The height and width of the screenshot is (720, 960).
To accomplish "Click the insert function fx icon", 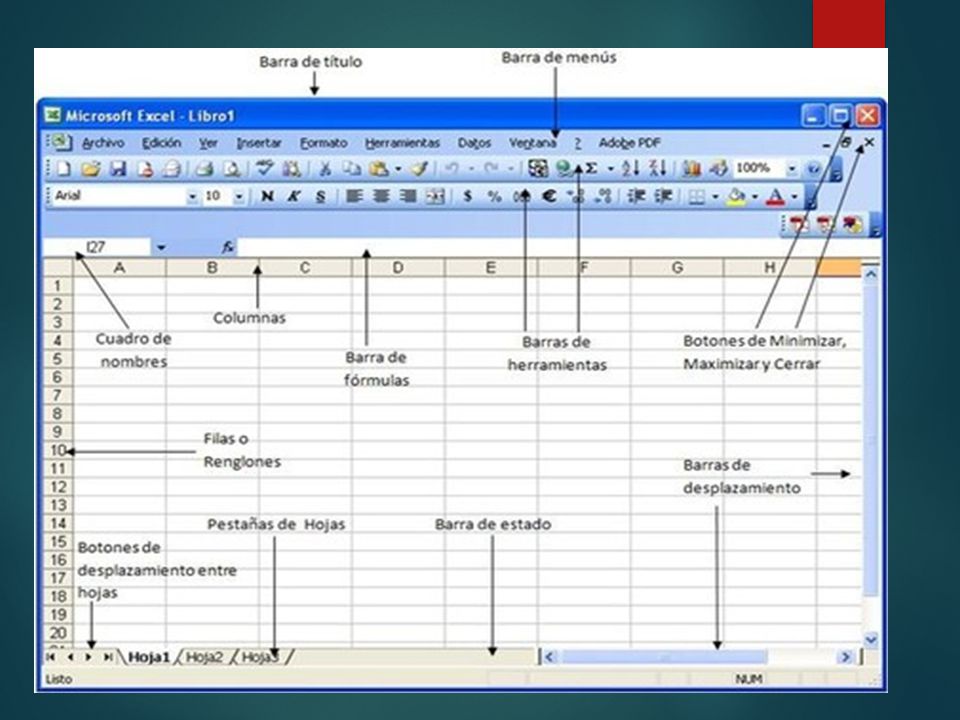I will click(x=228, y=247).
